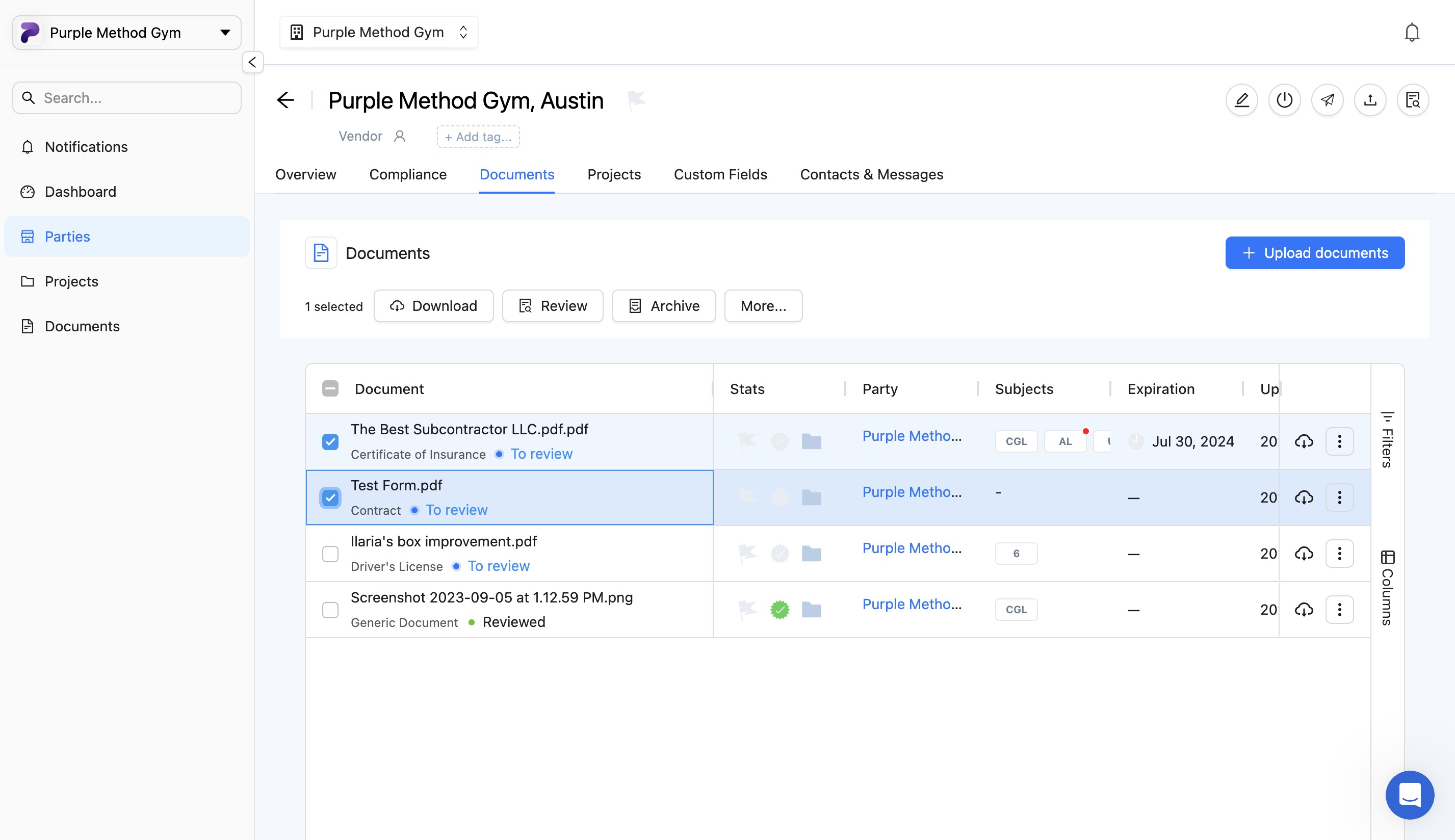Image resolution: width=1455 pixels, height=840 pixels.
Task: Open the notification bell in top bar
Action: (x=1411, y=32)
